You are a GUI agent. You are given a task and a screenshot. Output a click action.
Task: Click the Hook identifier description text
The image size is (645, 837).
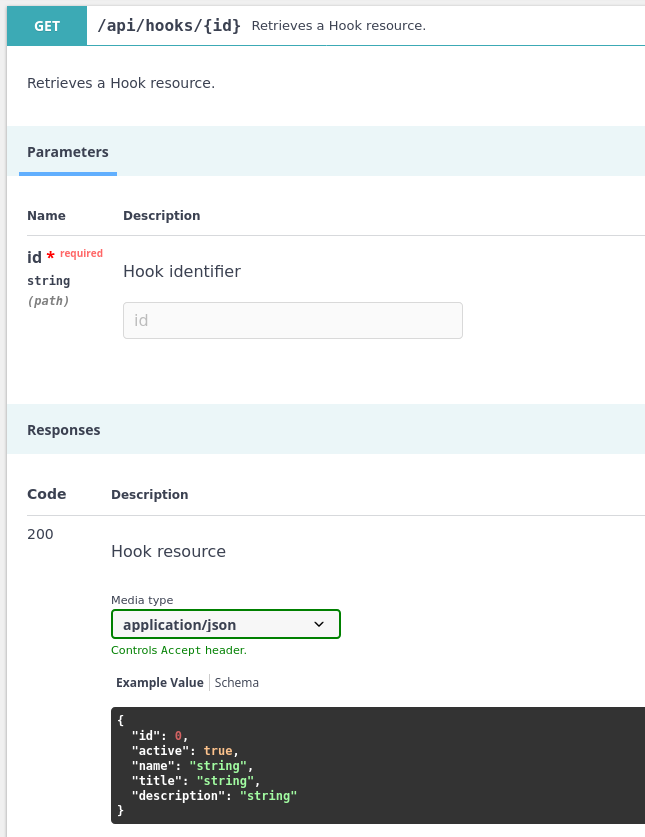(x=181, y=271)
